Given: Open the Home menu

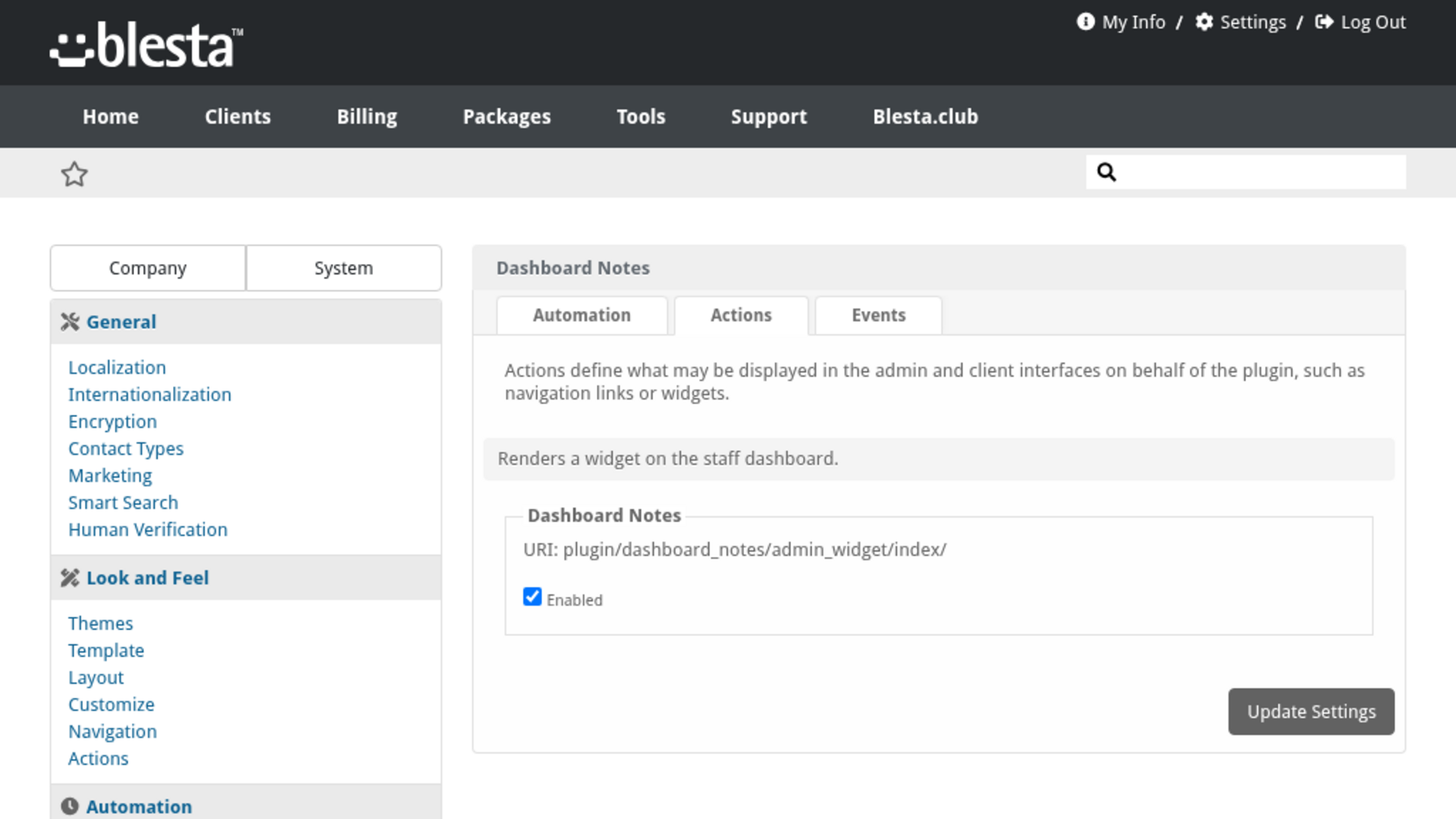Looking at the screenshot, I should pos(111,116).
